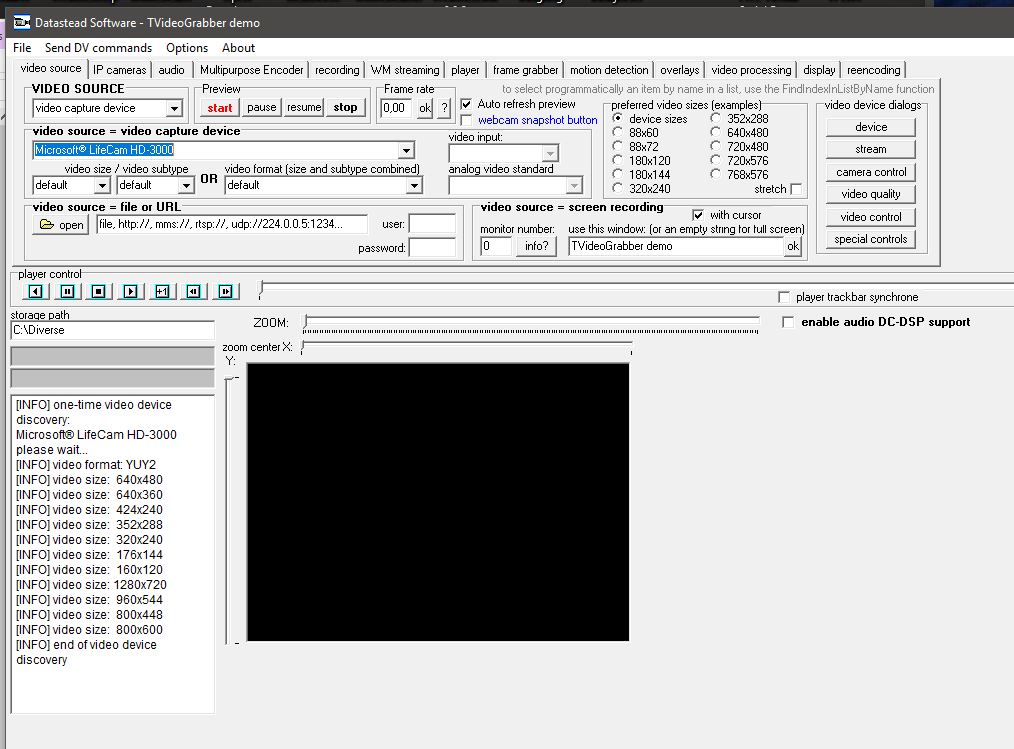
Task: Switch to the IP cameras tab
Action: [x=120, y=70]
